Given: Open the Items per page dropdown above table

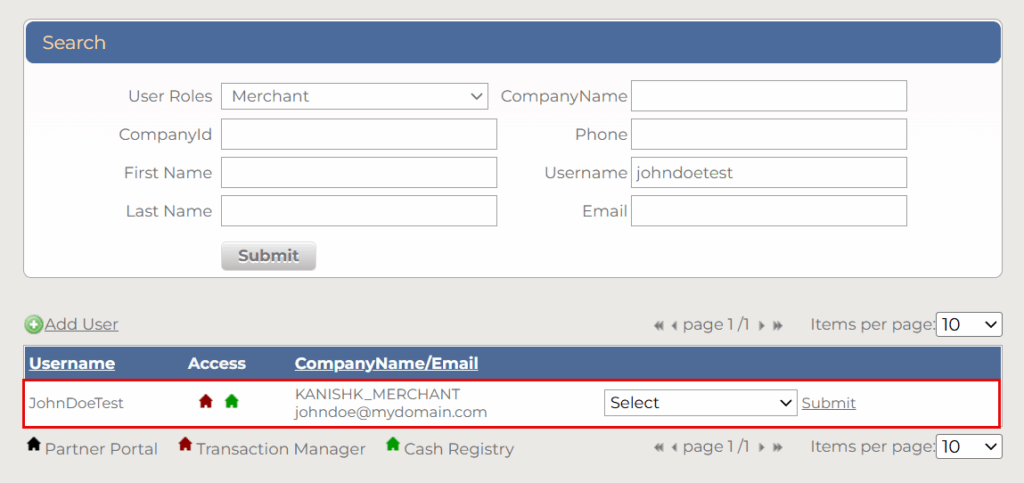Looking at the screenshot, I should 968,324.
